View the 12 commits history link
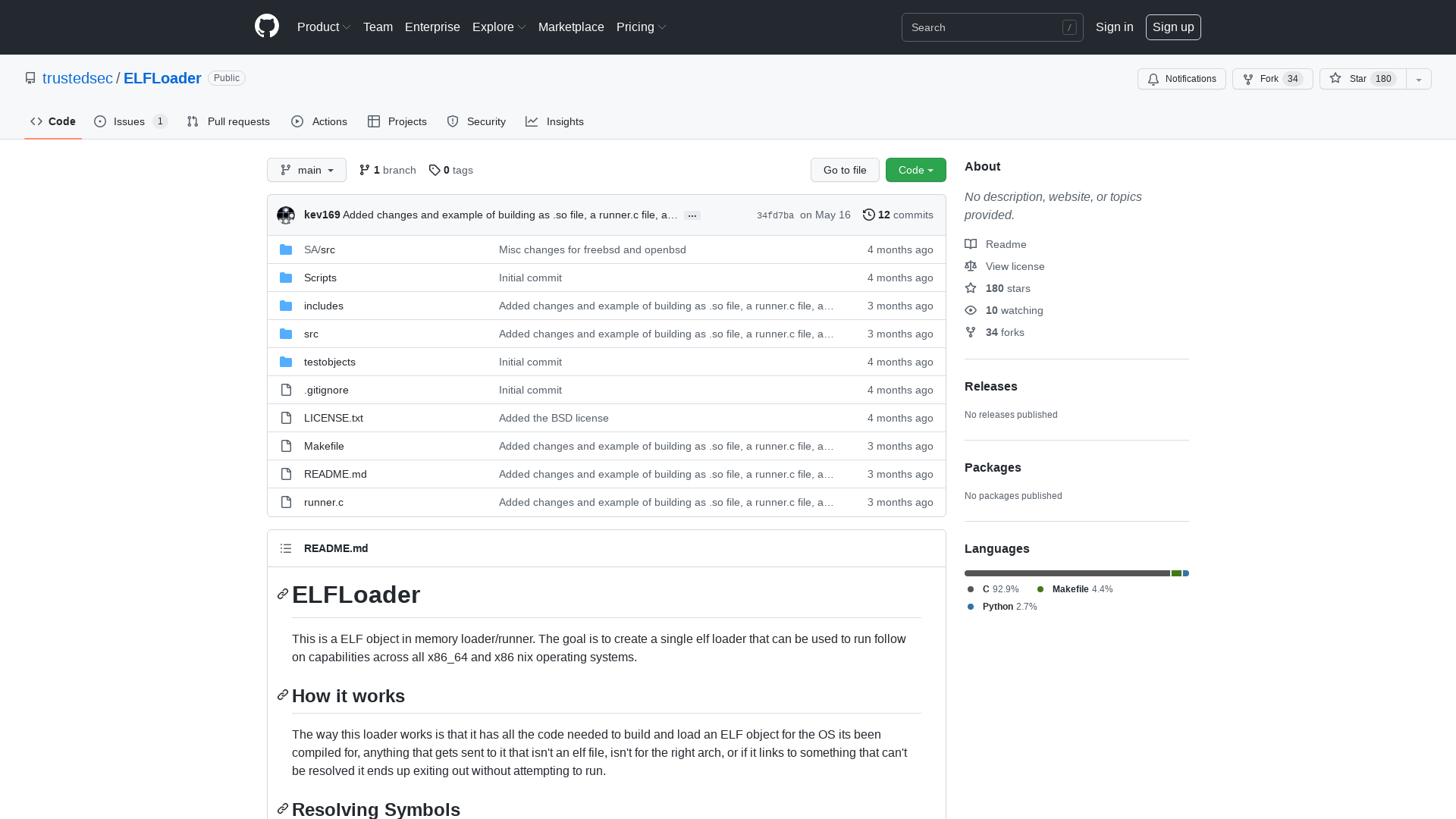 coord(898,215)
